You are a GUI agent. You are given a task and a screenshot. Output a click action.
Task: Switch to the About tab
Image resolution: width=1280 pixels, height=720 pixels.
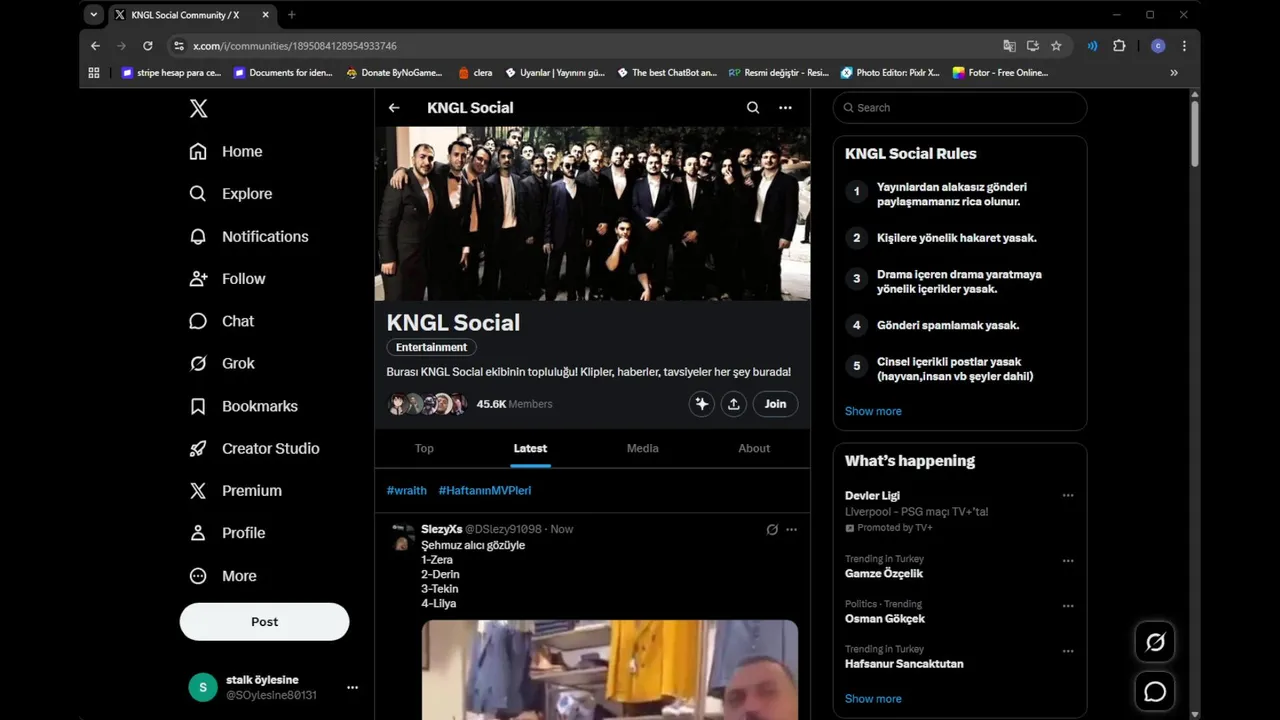tap(754, 448)
